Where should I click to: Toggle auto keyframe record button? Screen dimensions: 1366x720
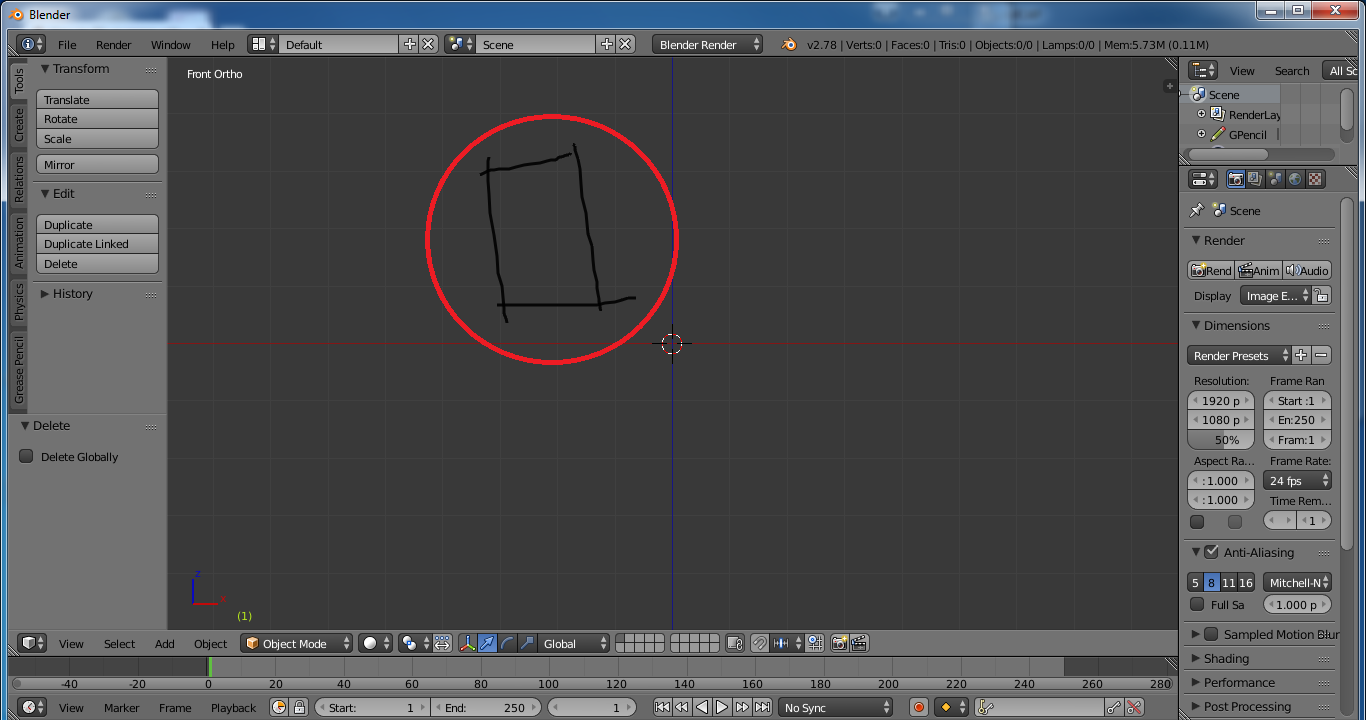pyautogui.click(x=919, y=707)
